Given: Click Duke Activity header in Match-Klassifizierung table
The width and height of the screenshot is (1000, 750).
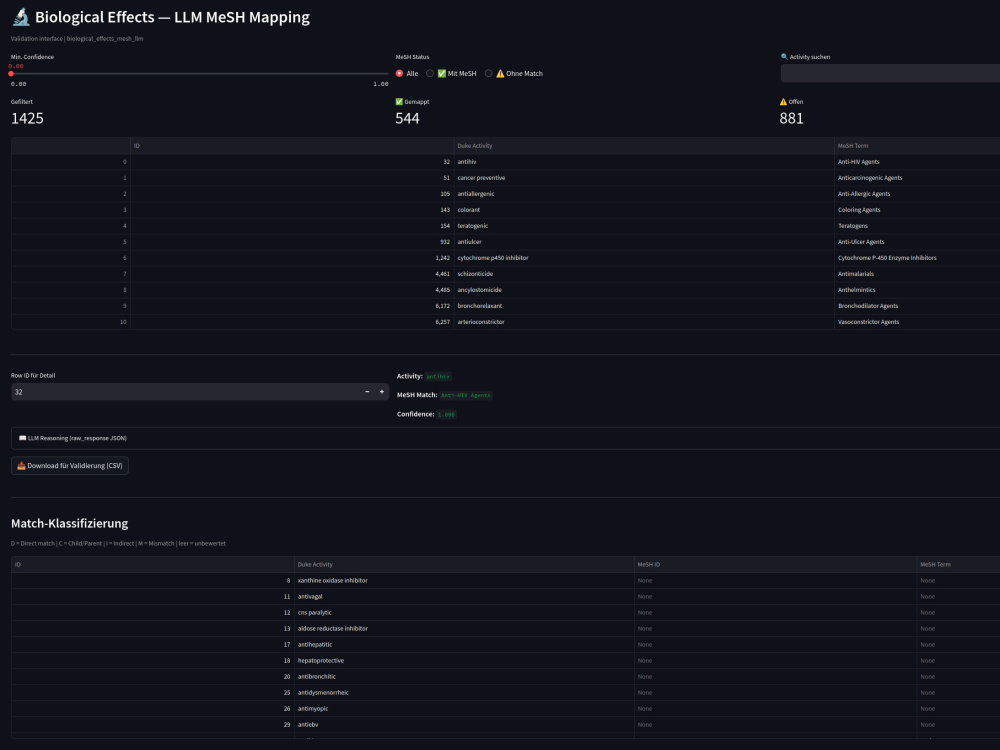Looking at the screenshot, I should pos(464,564).
